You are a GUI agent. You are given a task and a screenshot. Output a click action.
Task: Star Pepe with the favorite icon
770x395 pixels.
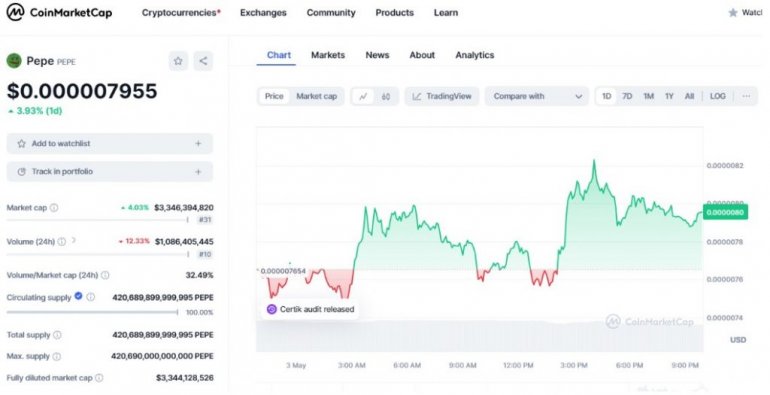click(x=178, y=61)
